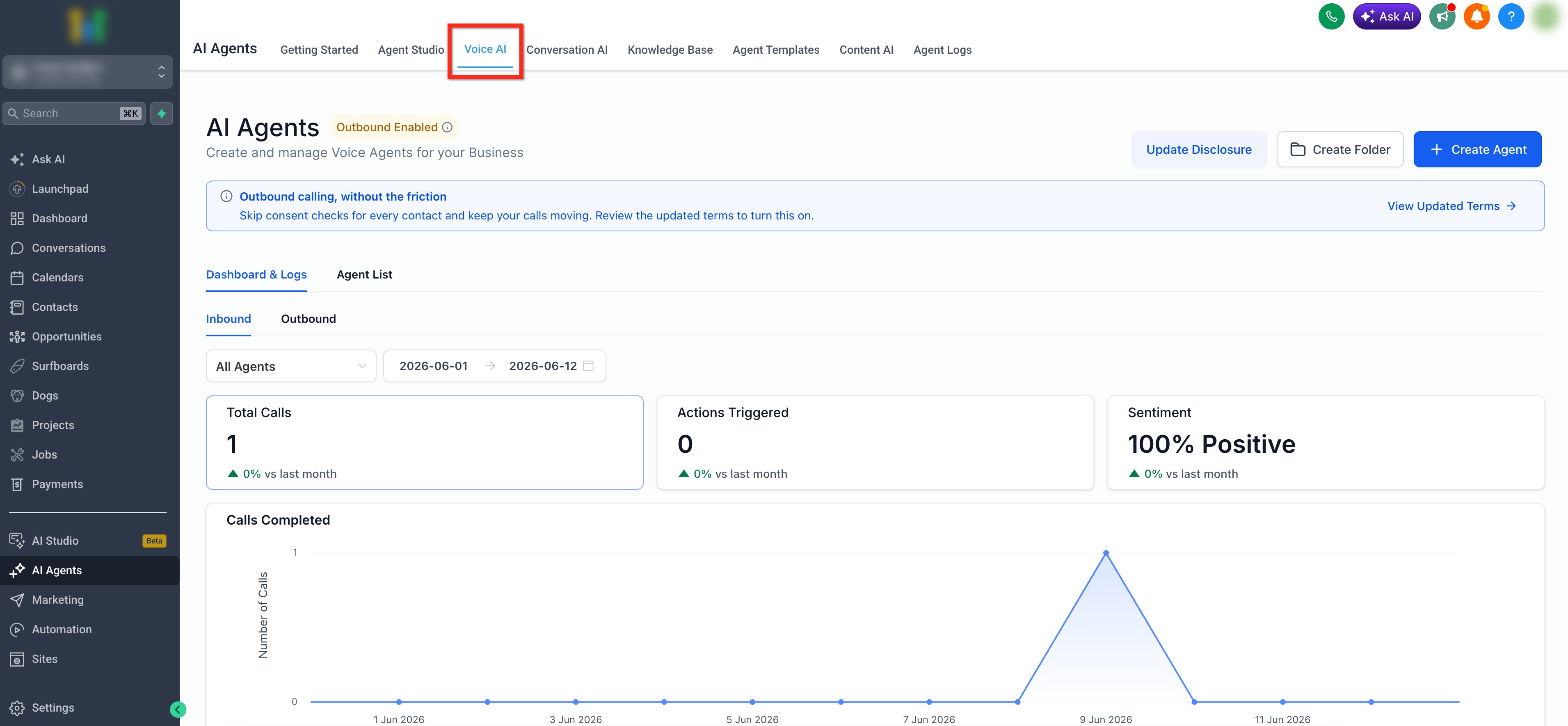
Task: Open the View Updated Terms link
Action: click(x=1451, y=205)
